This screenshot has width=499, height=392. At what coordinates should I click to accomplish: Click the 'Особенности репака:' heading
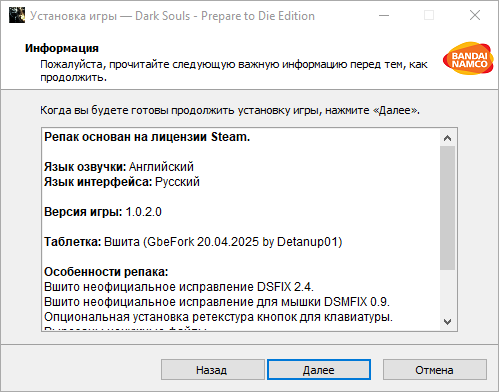click(106, 272)
